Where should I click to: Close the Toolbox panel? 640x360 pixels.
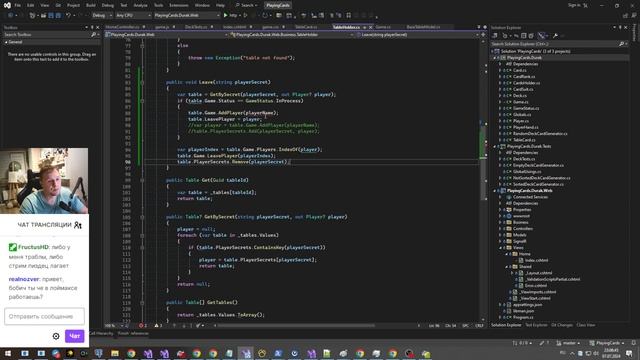[97, 27]
